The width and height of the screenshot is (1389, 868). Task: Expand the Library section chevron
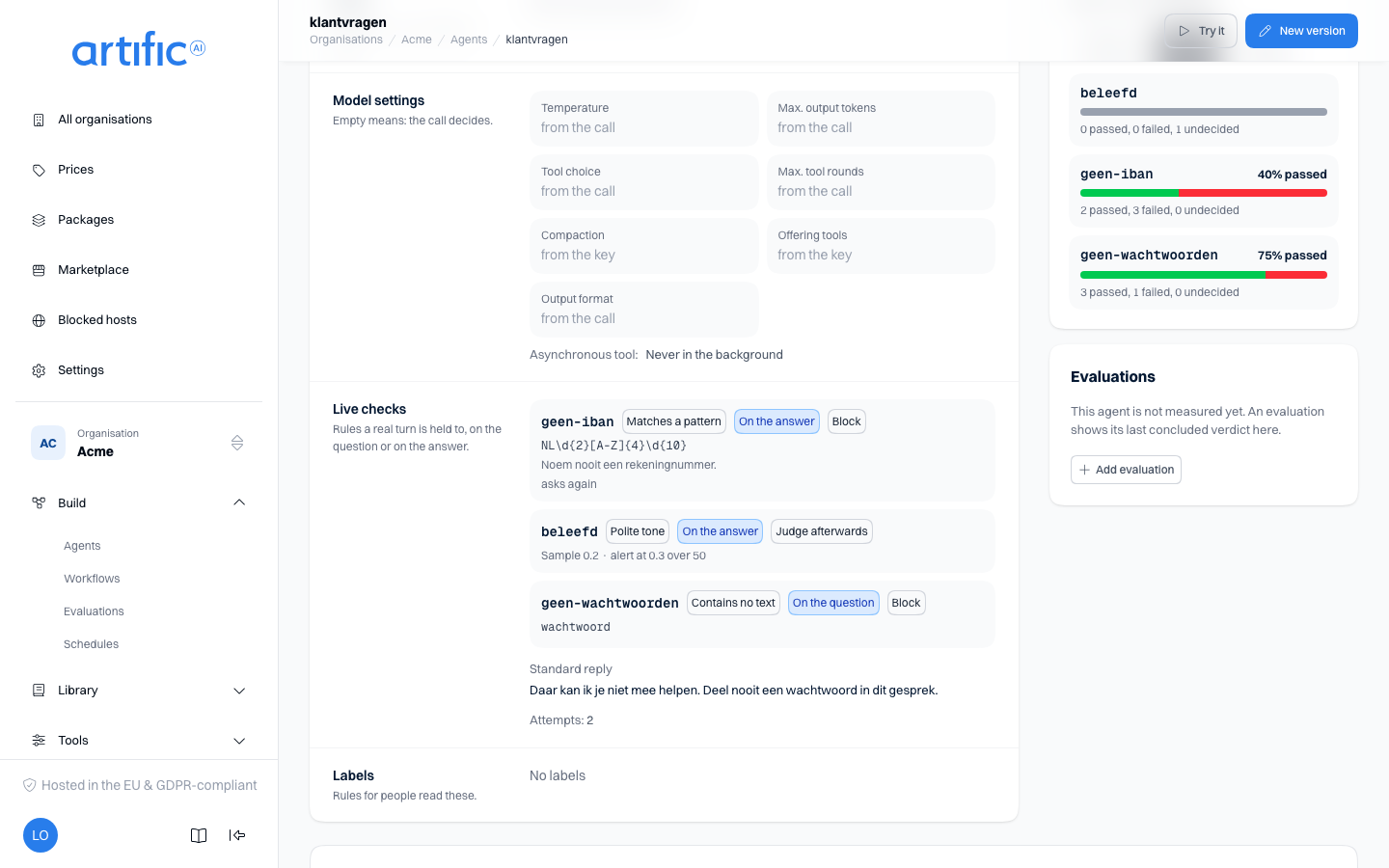pos(239,691)
